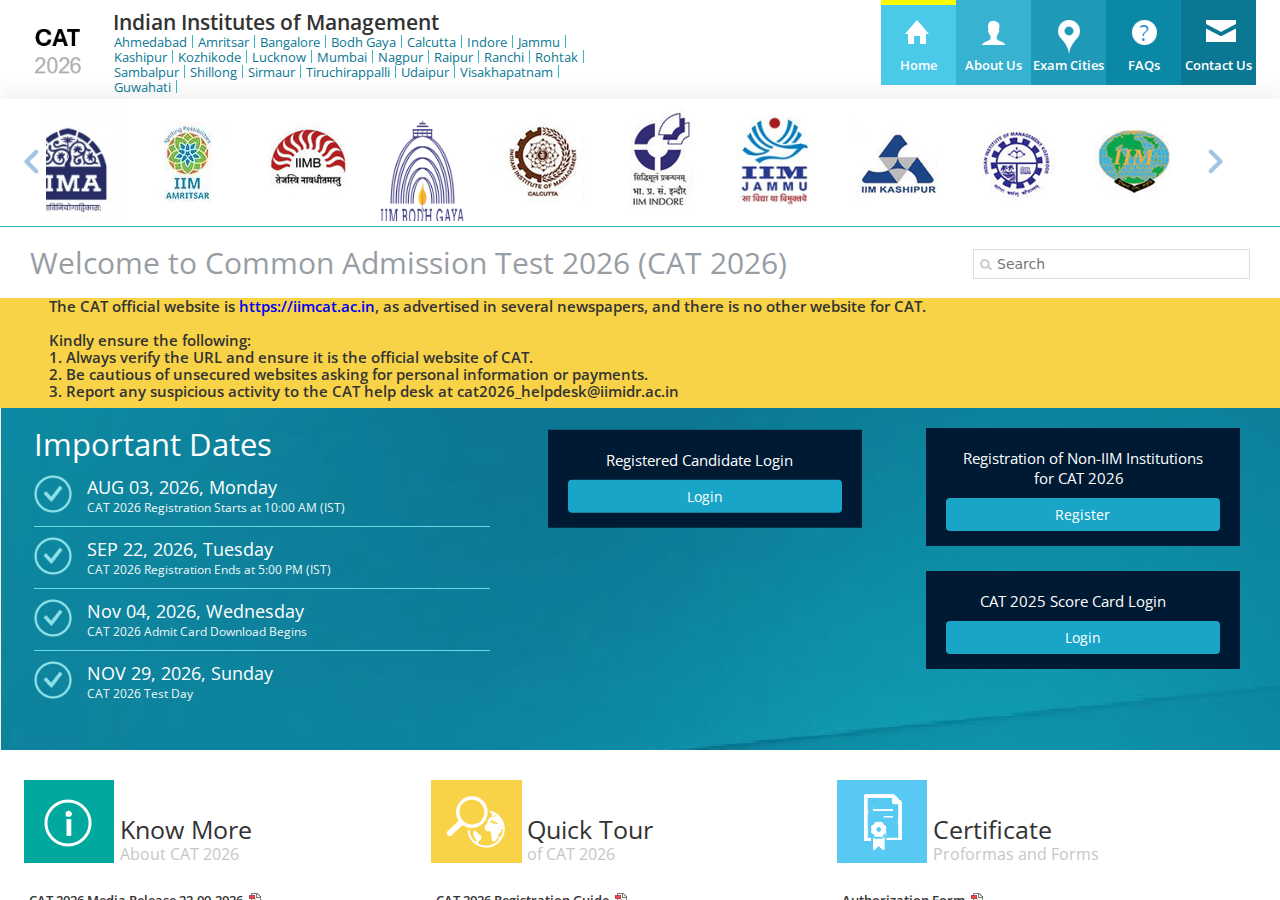This screenshot has height=900, width=1280.
Task: Select the IIM Bodh Gaya logo
Action: [422, 171]
